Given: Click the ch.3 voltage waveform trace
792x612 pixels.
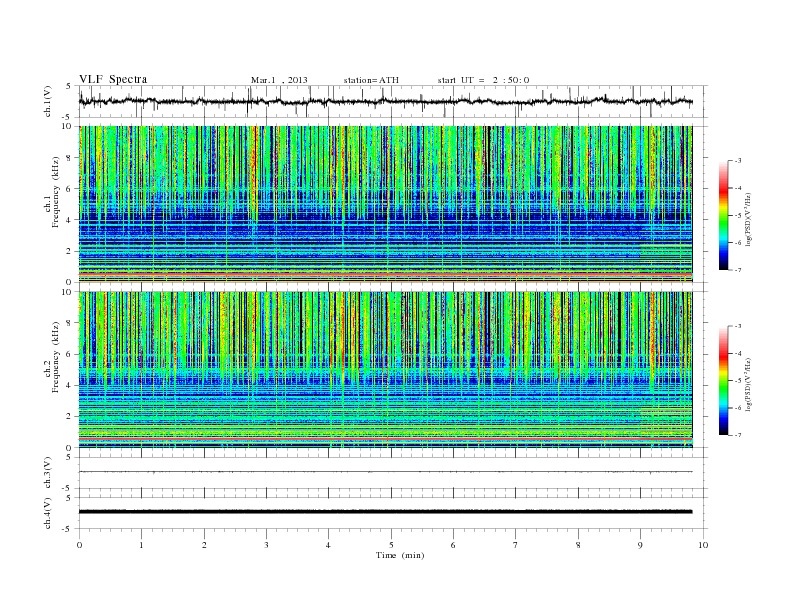Looking at the screenshot, I should pos(385,472).
